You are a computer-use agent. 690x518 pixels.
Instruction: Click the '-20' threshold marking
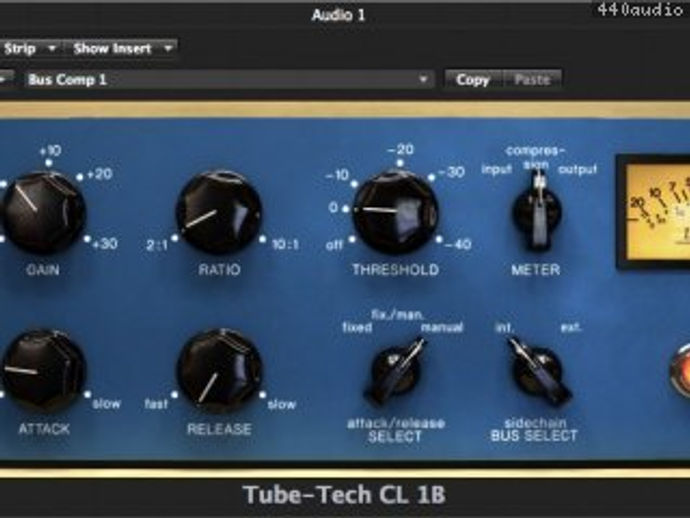(x=400, y=150)
